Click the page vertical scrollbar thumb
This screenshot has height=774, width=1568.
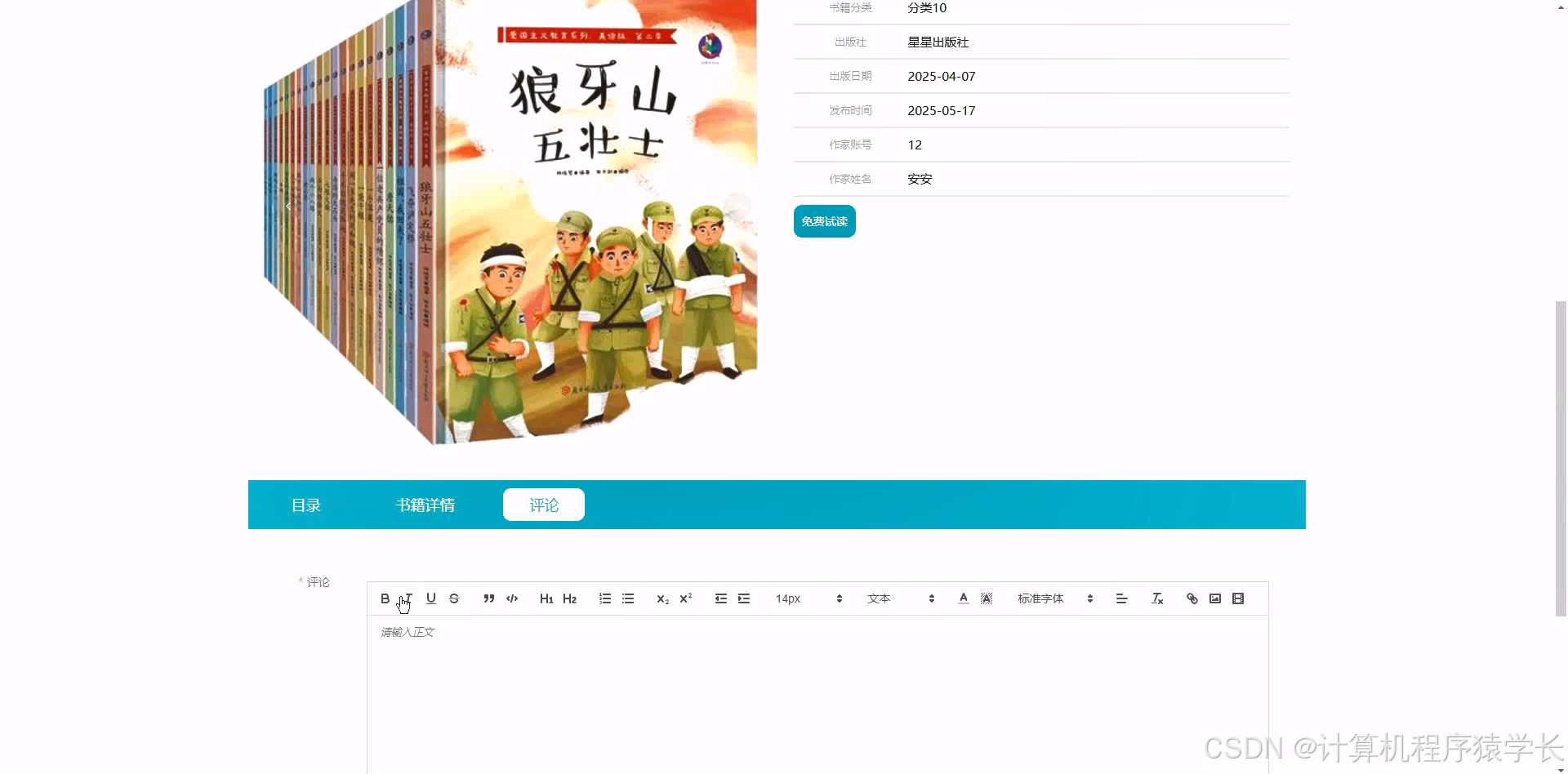(x=1561, y=458)
